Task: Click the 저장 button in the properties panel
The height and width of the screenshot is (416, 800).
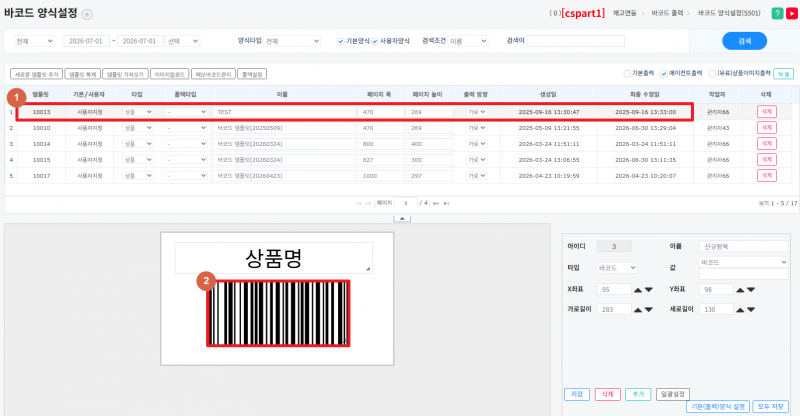Action: (x=577, y=394)
